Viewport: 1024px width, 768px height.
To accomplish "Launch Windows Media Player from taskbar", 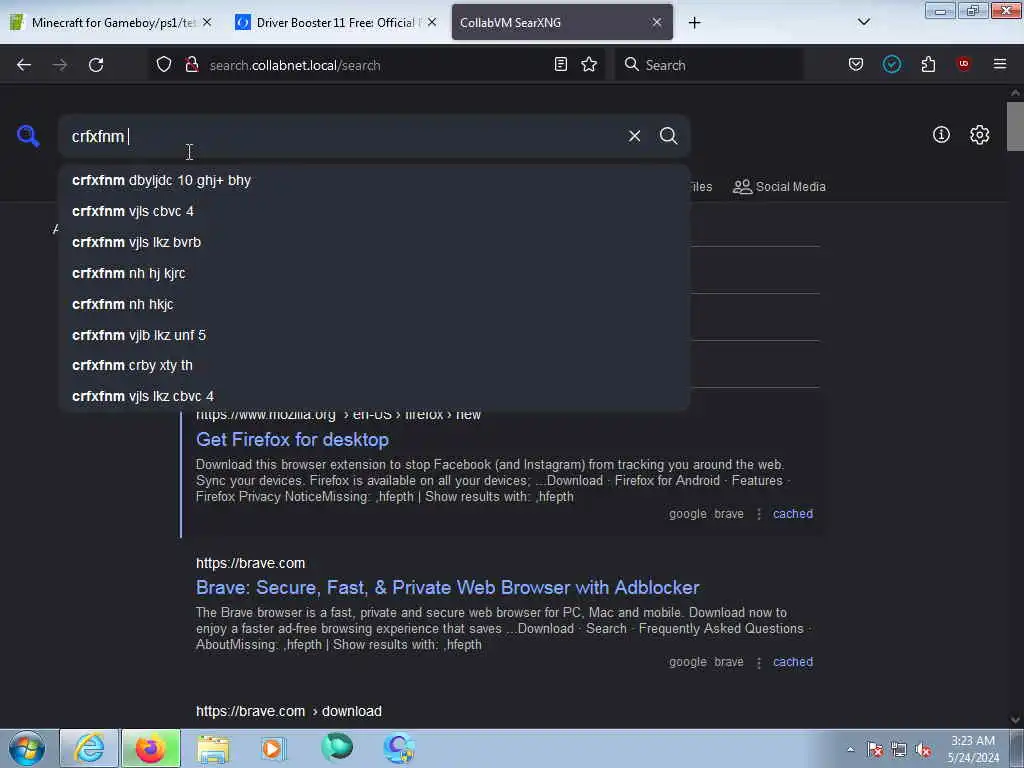I will (x=273, y=748).
